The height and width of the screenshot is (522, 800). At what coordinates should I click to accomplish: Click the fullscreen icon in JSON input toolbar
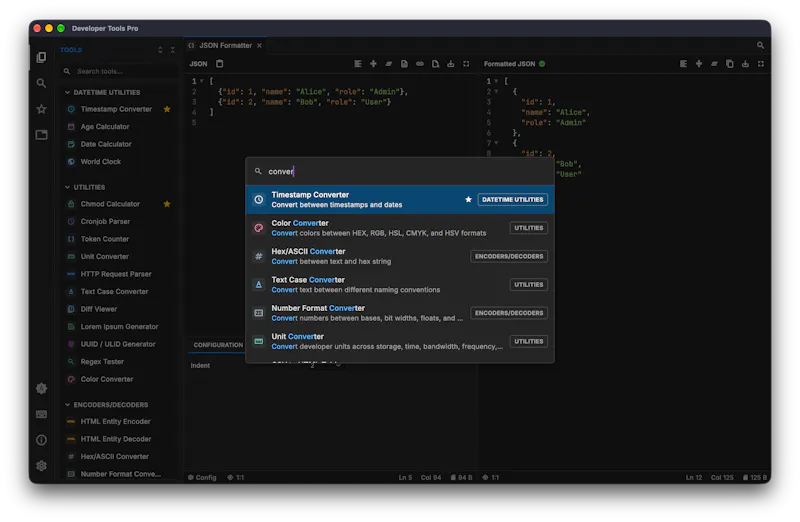pyautogui.click(x=466, y=64)
